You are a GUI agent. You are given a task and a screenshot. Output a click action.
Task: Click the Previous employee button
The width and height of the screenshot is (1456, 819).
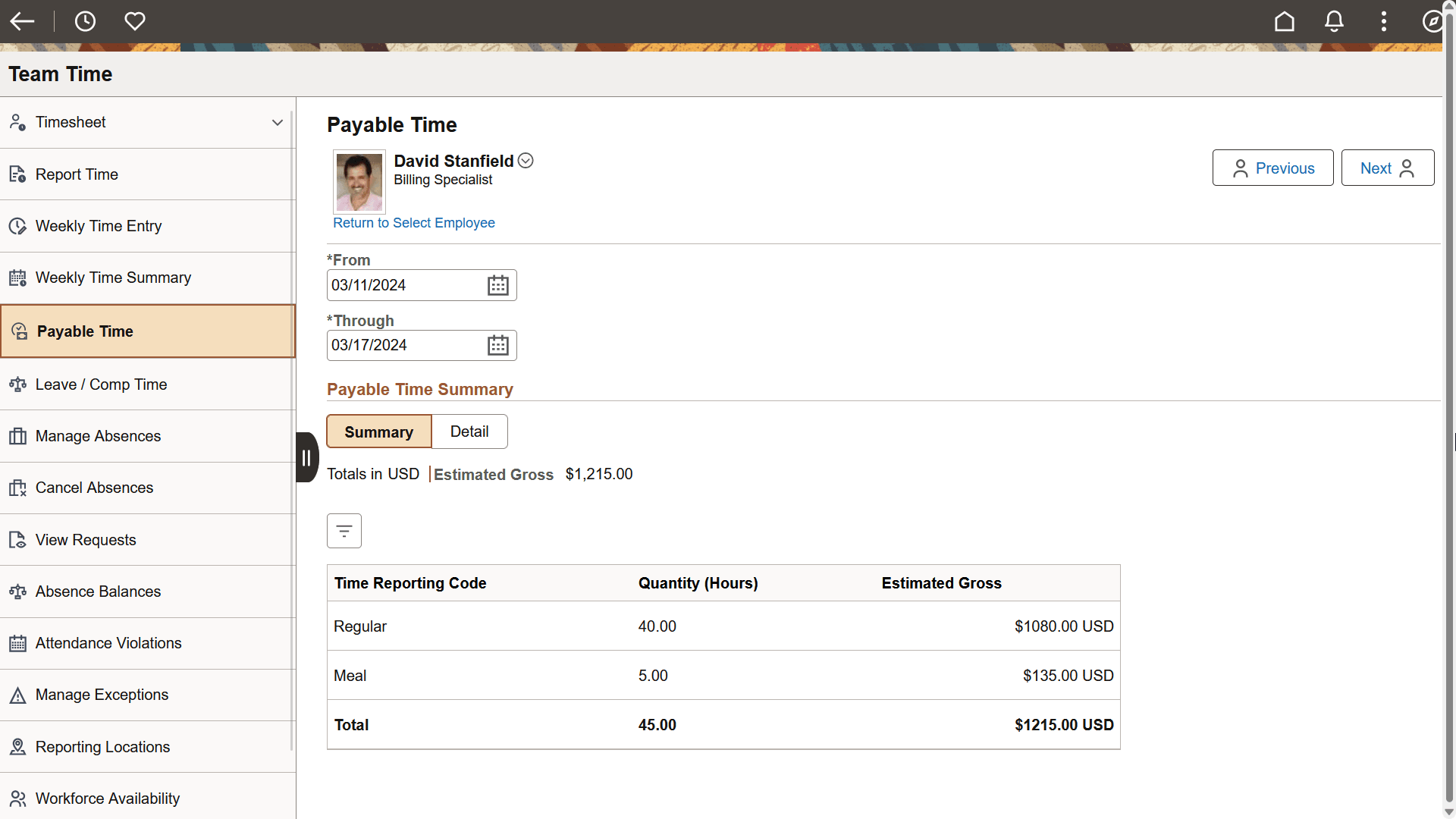tap(1272, 168)
